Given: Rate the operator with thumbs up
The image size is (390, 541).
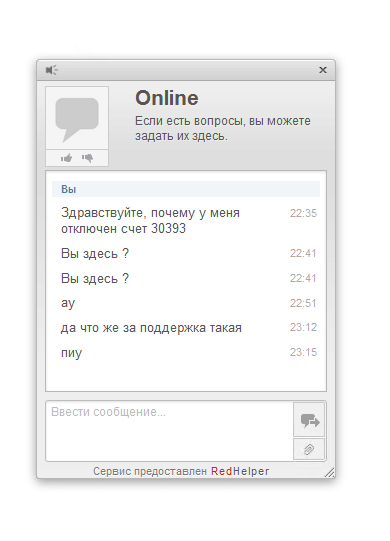Looking at the screenshot, I should tap(67, 158).
